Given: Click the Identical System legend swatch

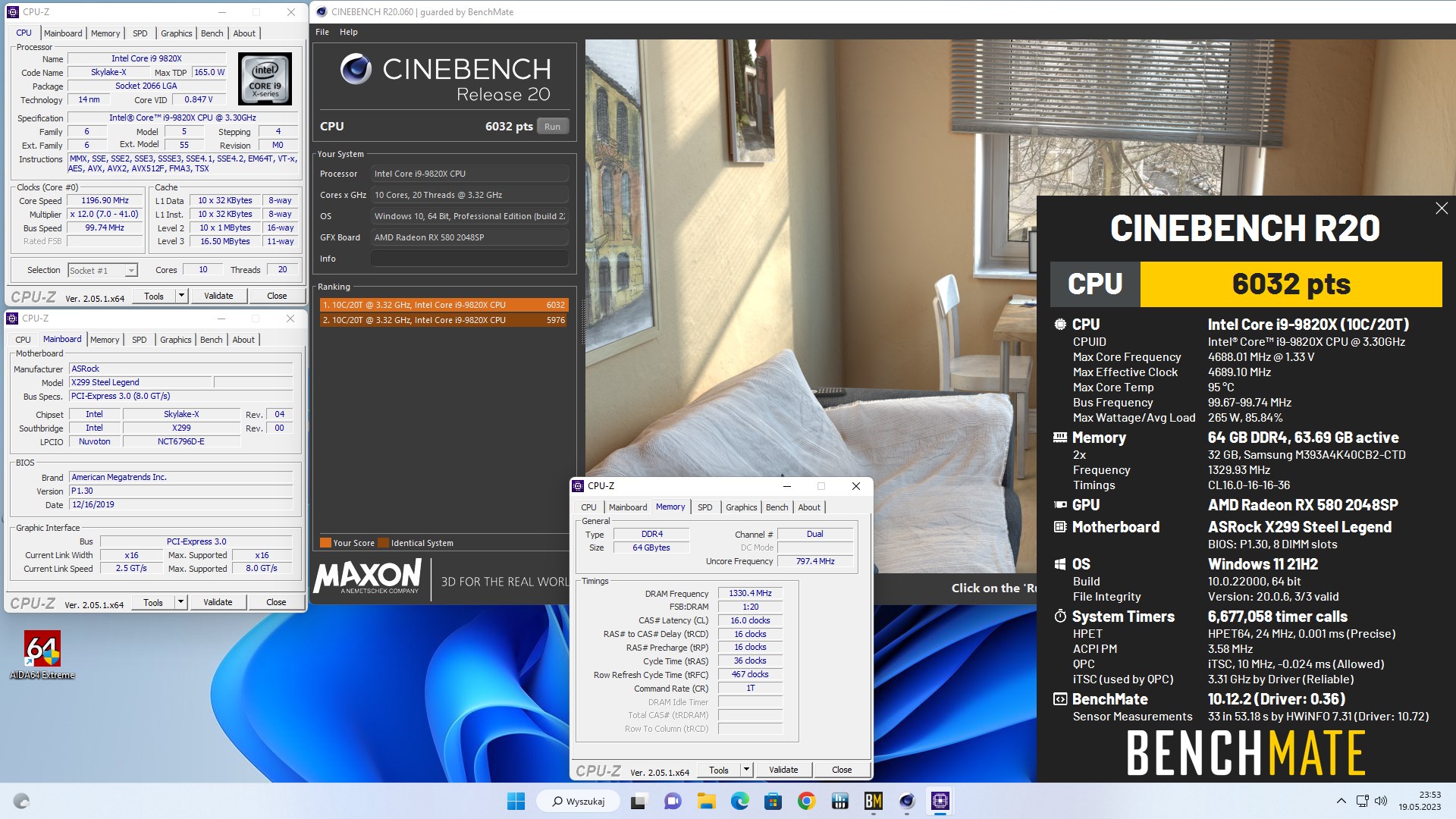Looking at the screenshot, I should 384,543.
